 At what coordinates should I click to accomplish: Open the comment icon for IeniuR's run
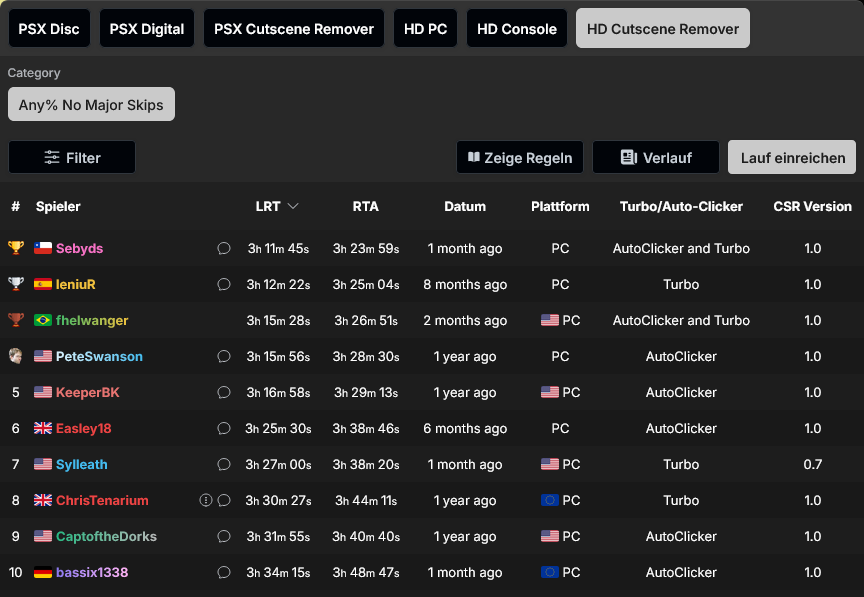coord(224,284)
